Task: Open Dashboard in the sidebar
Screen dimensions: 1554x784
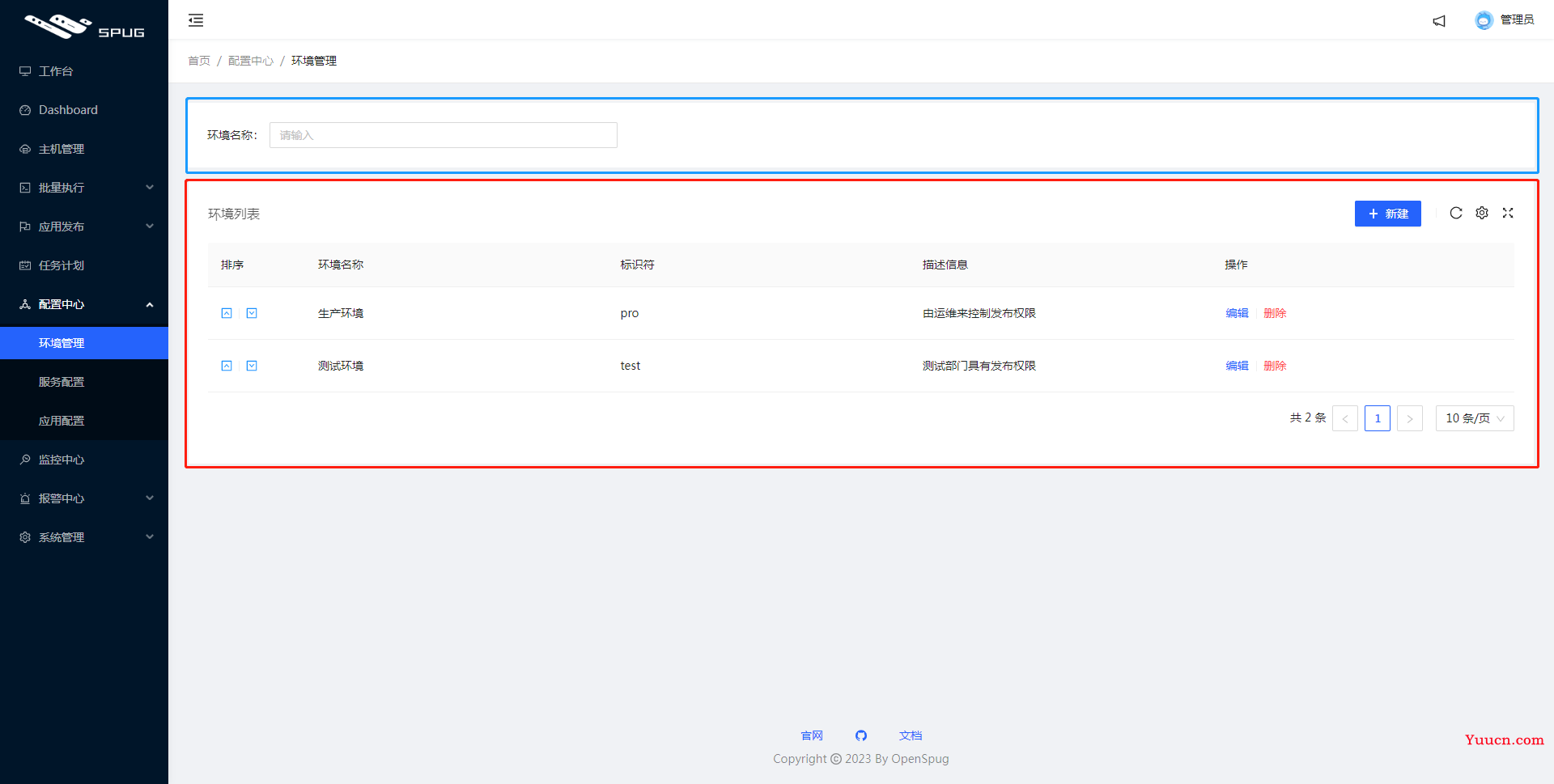Action: [x=84, y=110]
